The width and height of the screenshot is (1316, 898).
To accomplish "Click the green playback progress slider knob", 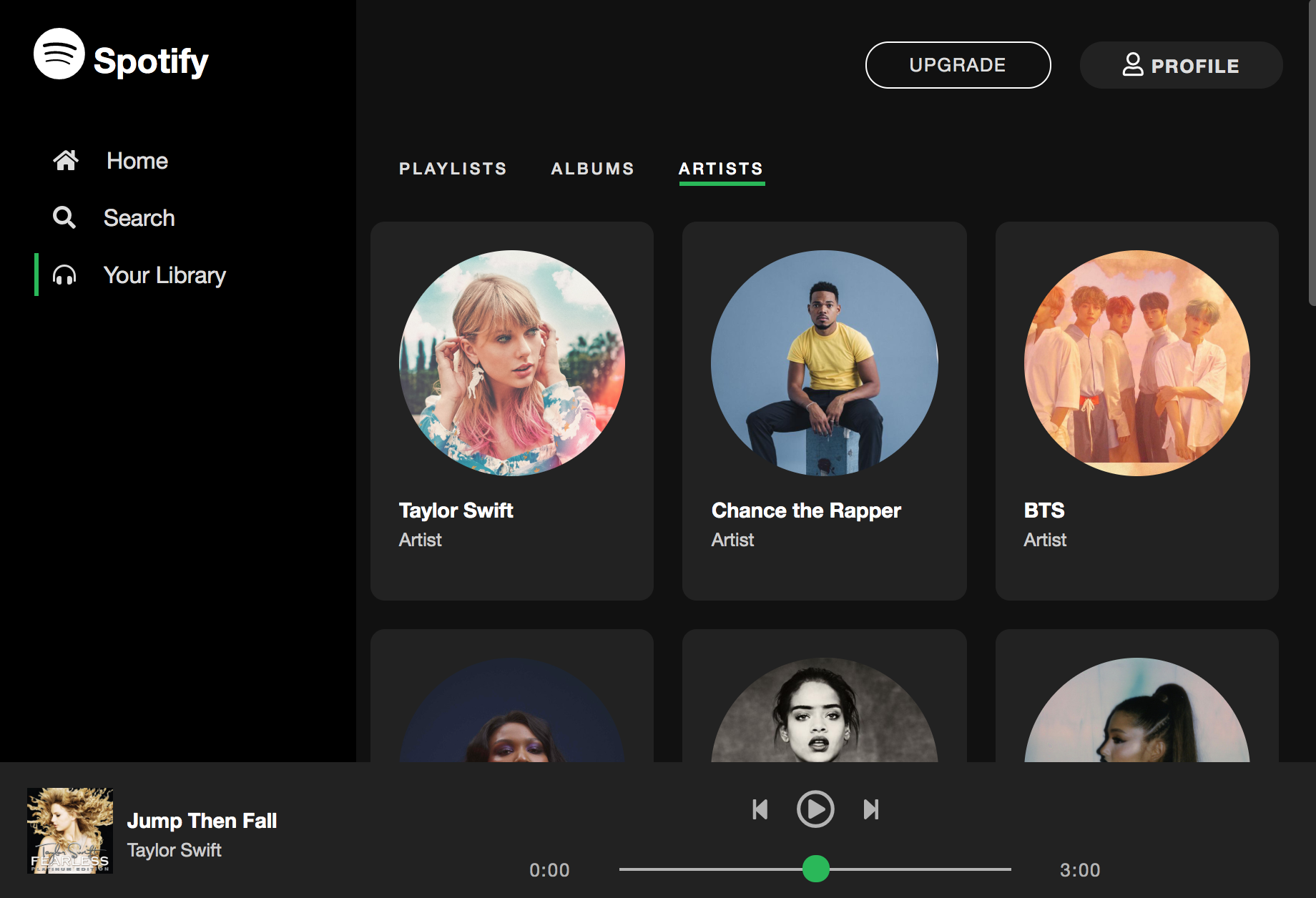I will [815, 869].
